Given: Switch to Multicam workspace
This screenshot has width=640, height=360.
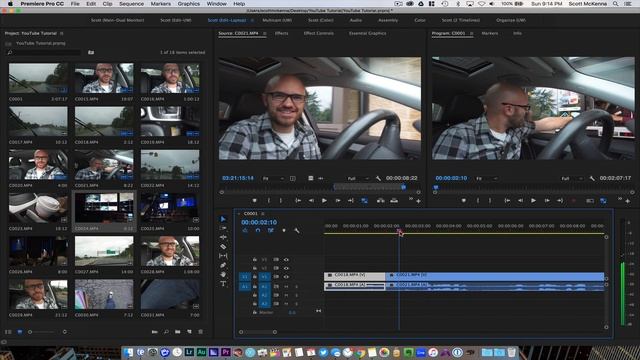Looking at the screenshot, I should [x=277, y=20].
